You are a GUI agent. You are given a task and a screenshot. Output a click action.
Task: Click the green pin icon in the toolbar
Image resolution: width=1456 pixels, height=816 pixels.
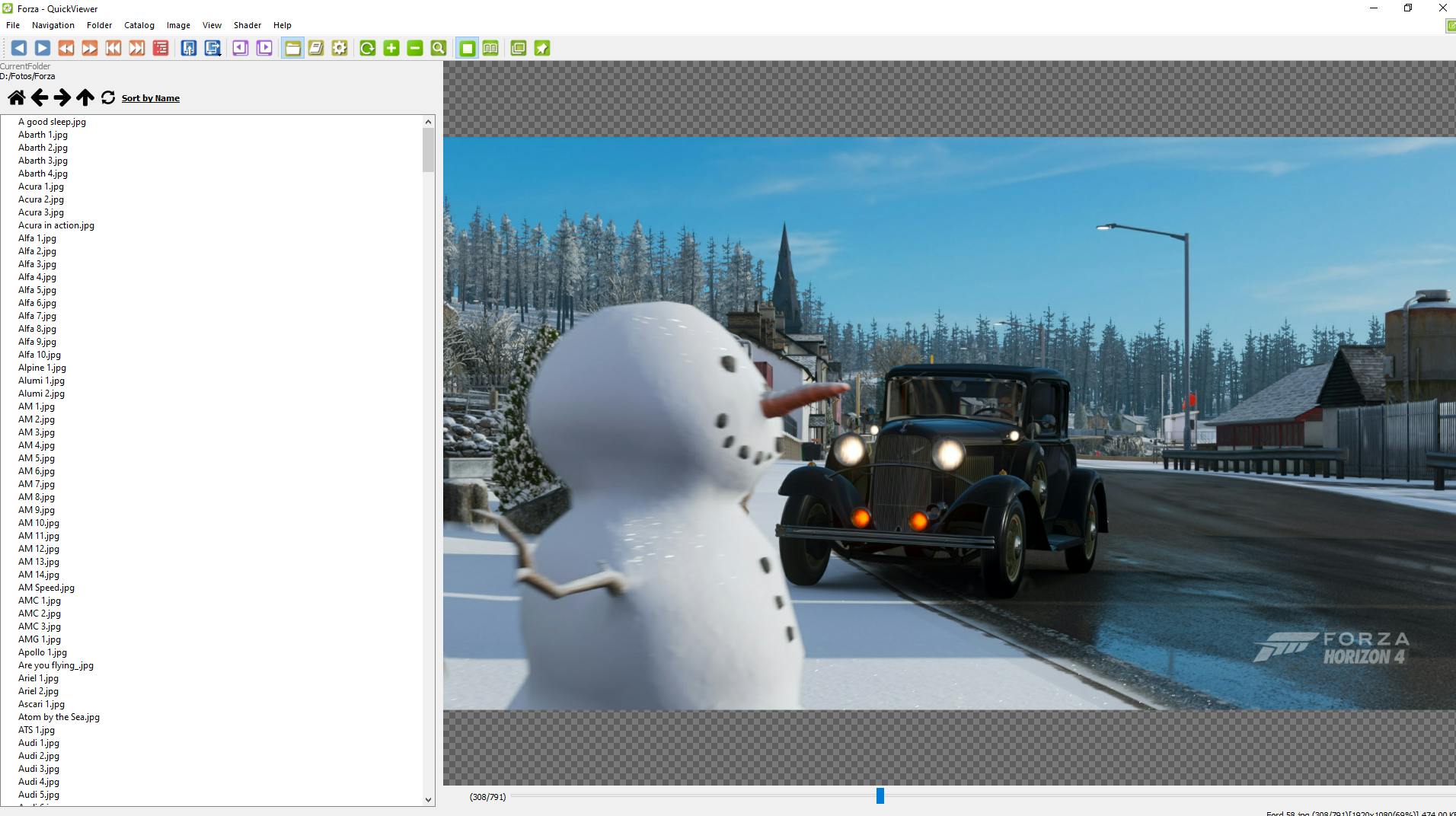(x=542, y=48)
